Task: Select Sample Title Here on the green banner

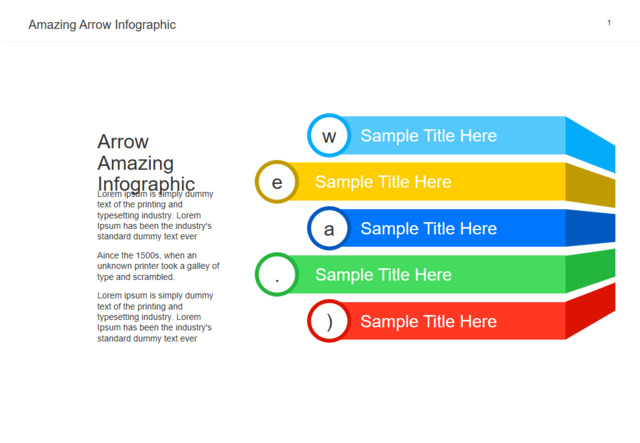Action: click(x=383, y=275)
